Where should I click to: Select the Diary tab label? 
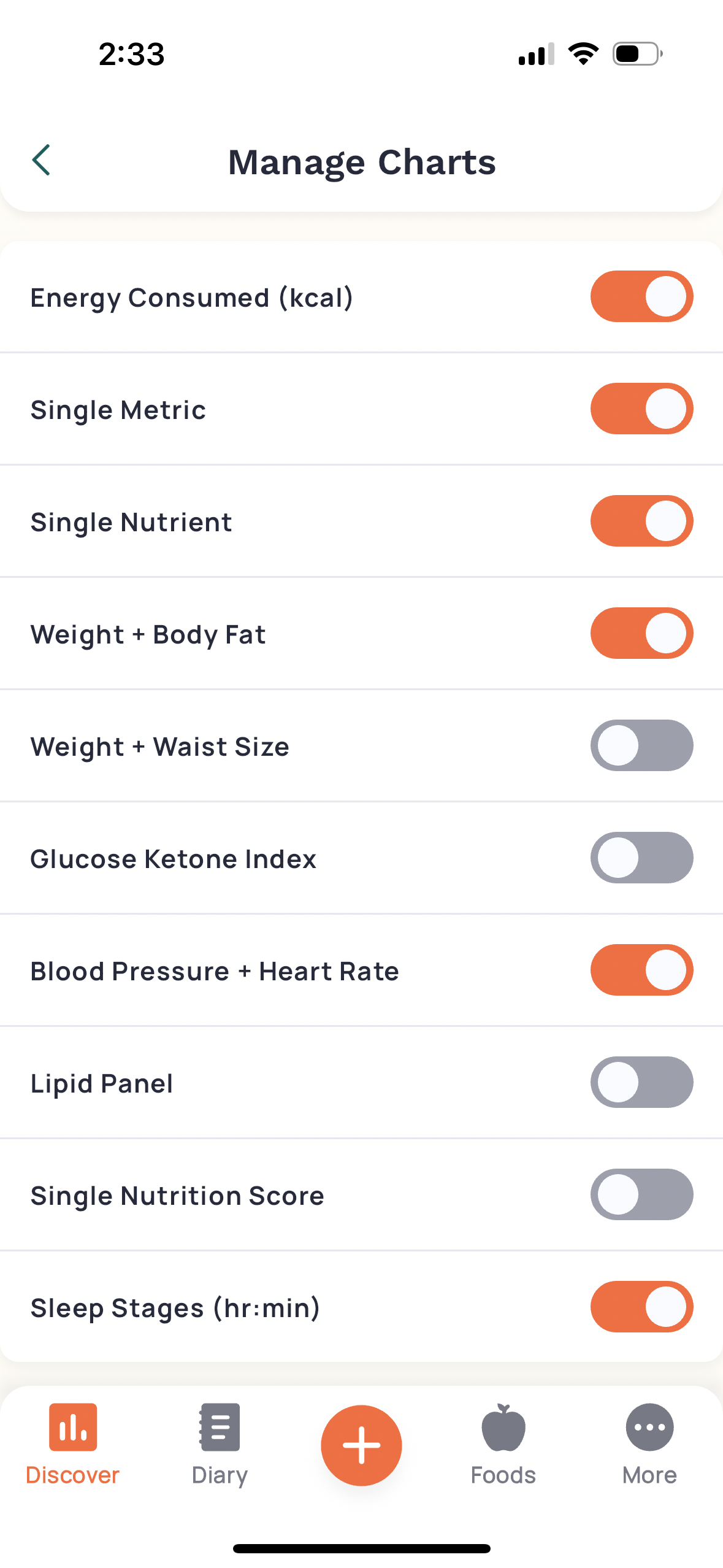(x=220, y=1475)
